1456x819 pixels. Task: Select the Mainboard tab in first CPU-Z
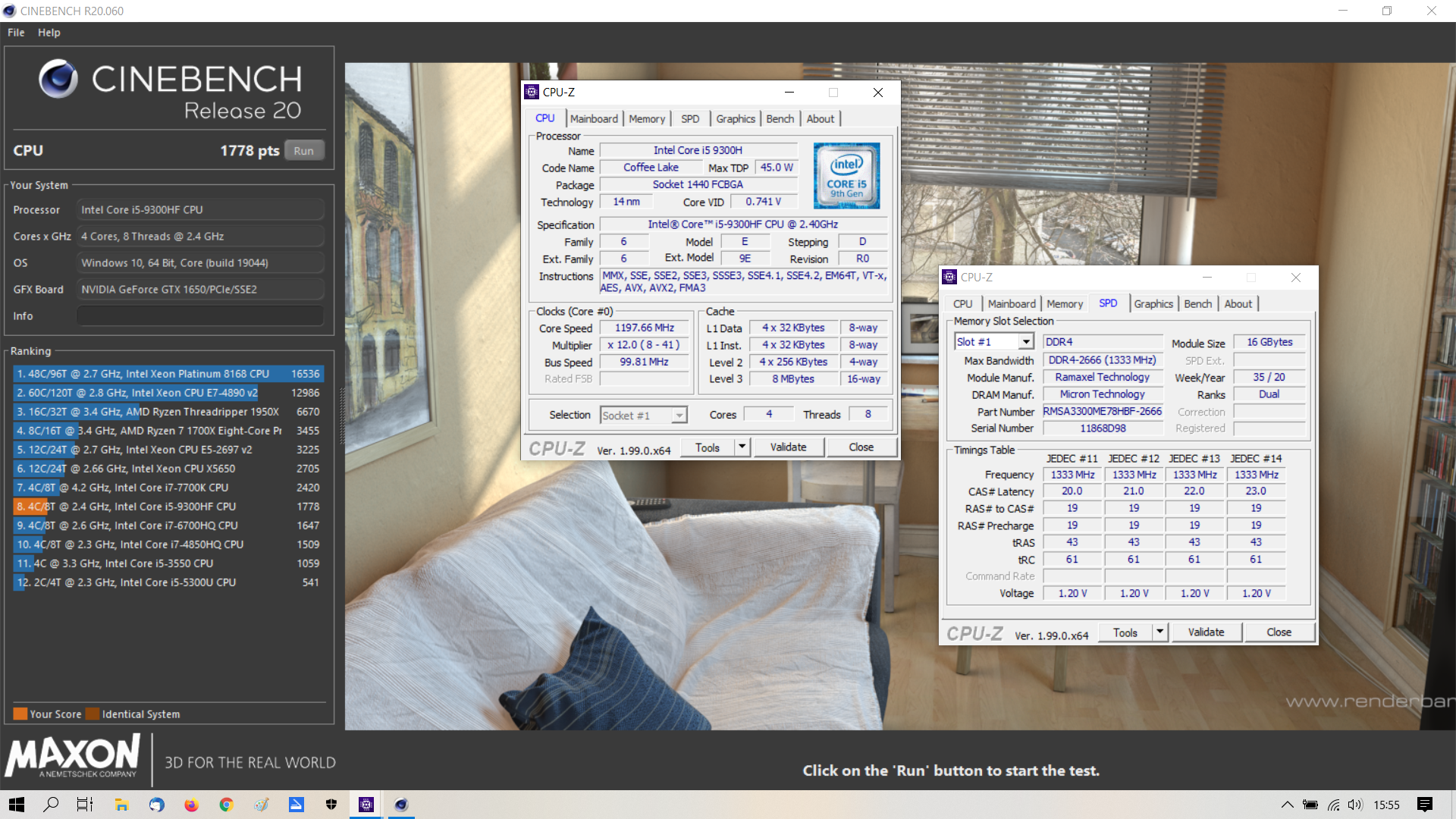(x=594, y=118)
